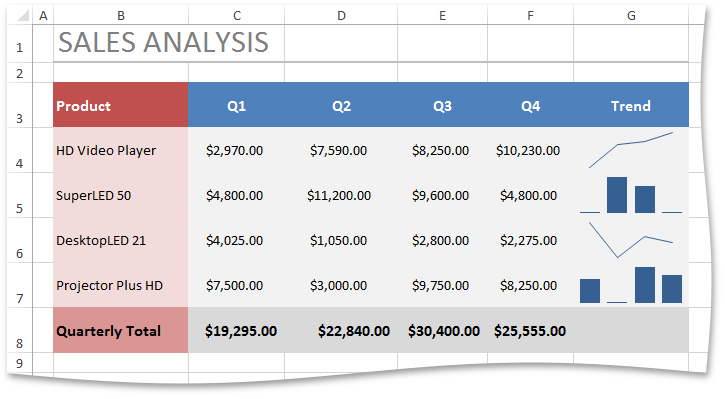This screenshot has width=725, height=399.
Task: Select the Trend header cell
Action: [631, 105]
